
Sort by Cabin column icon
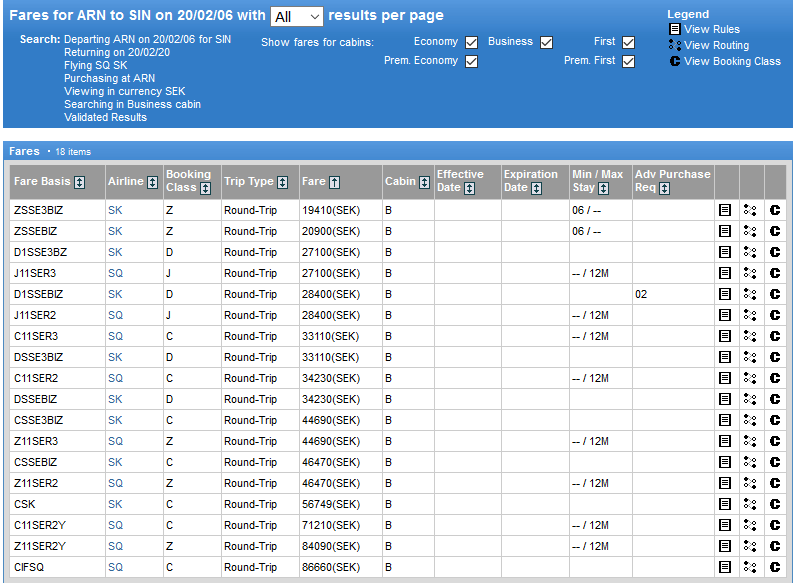[x=425, y=182]
